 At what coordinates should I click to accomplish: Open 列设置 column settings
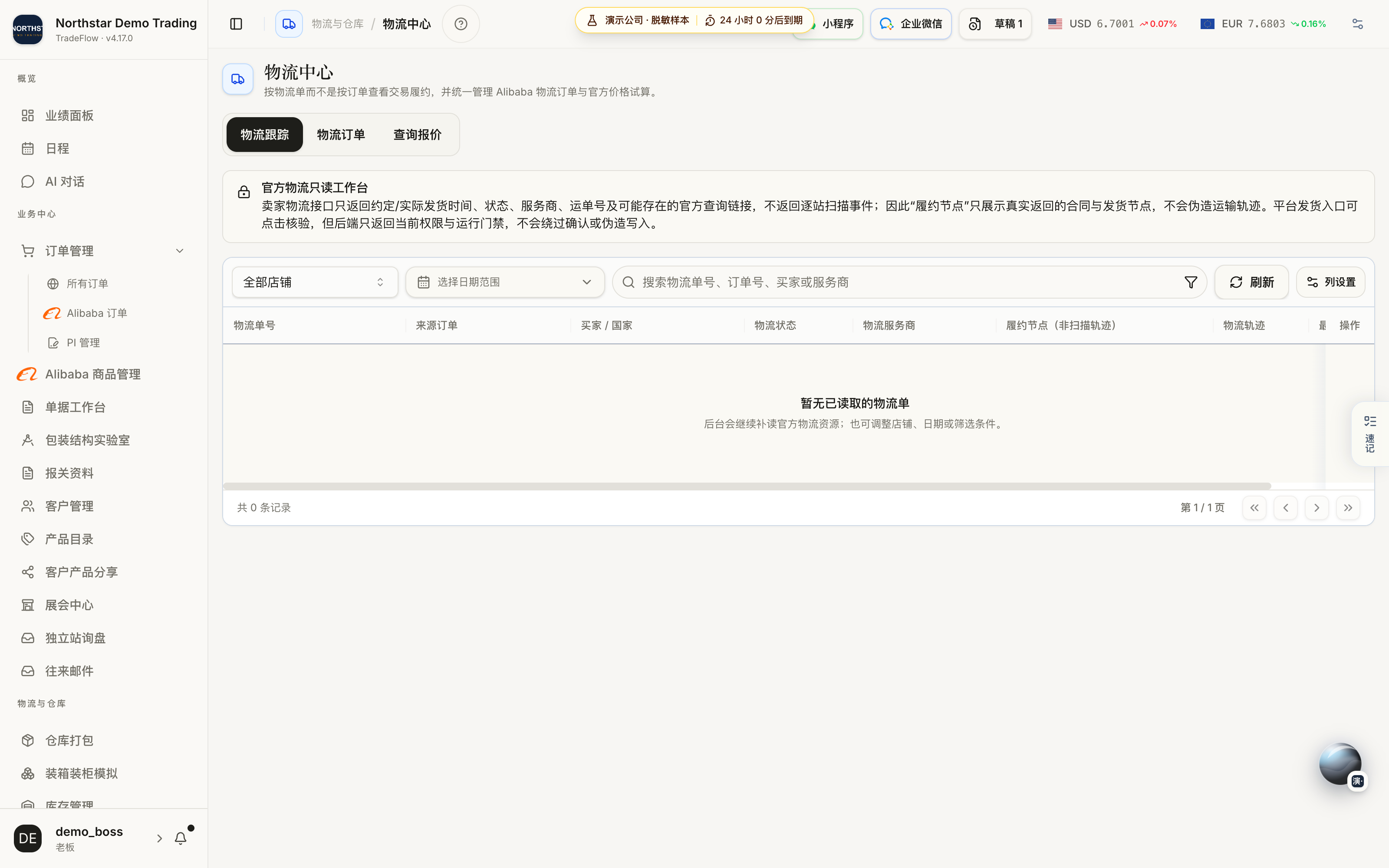tap(1330, 282)
